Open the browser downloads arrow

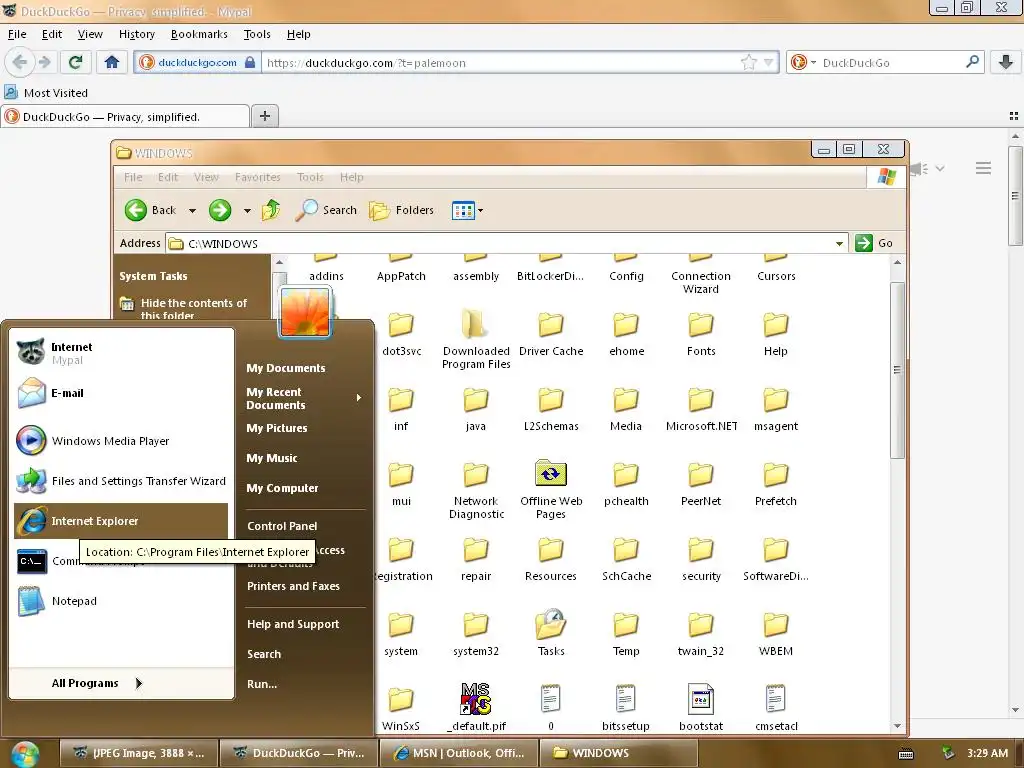(x=1006, y=62)
